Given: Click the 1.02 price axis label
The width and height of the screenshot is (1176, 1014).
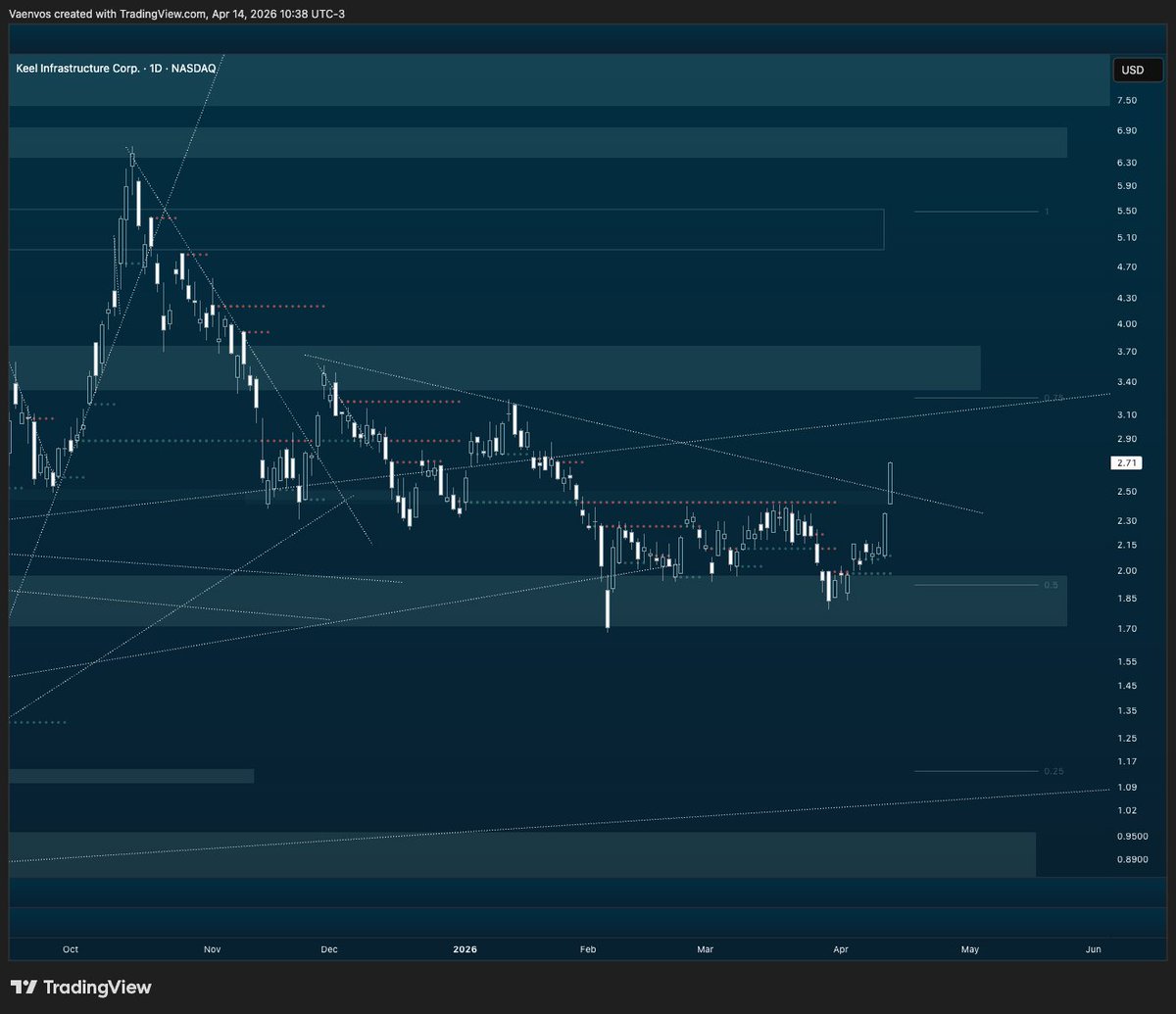Looking at the screenshot, I should coord(1126,811).
